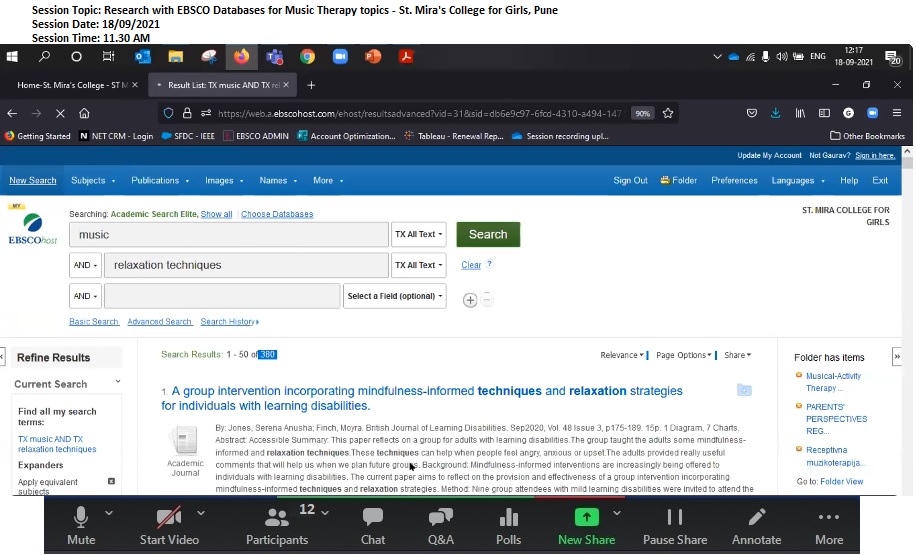Open File Explorer from taskbar

pyautogui.click(x=176, y=57)
